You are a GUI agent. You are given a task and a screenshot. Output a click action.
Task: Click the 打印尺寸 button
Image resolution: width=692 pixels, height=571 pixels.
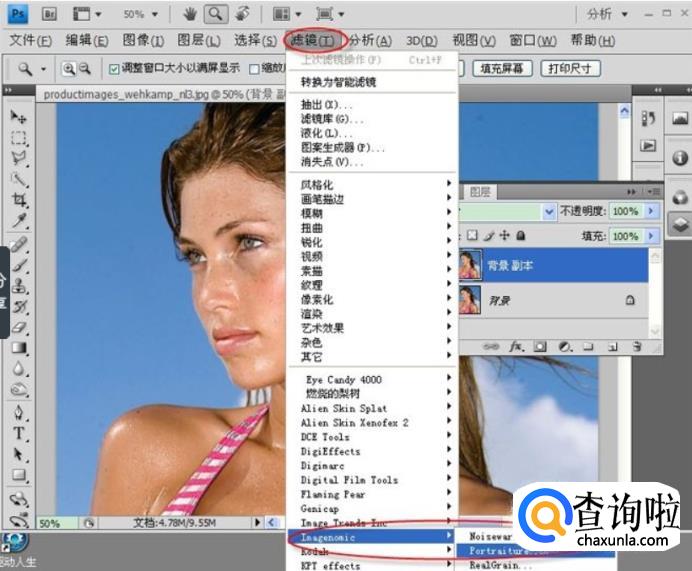coord(571,68)
